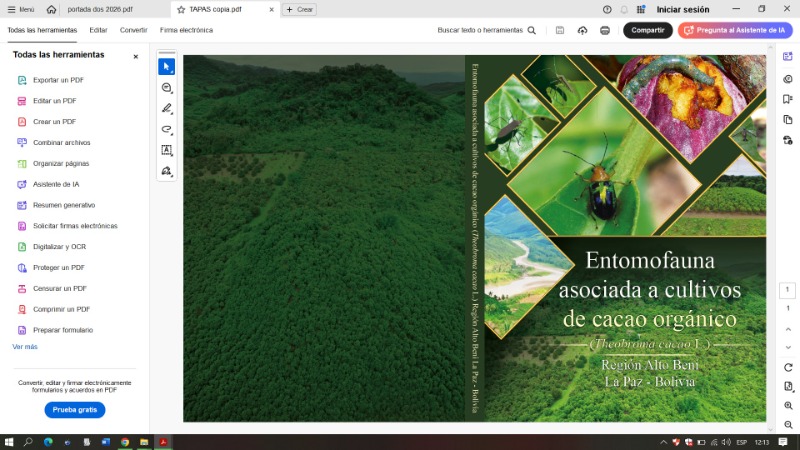
Task: Click the Prueba gratis button
Action: [x=75, y=410]
